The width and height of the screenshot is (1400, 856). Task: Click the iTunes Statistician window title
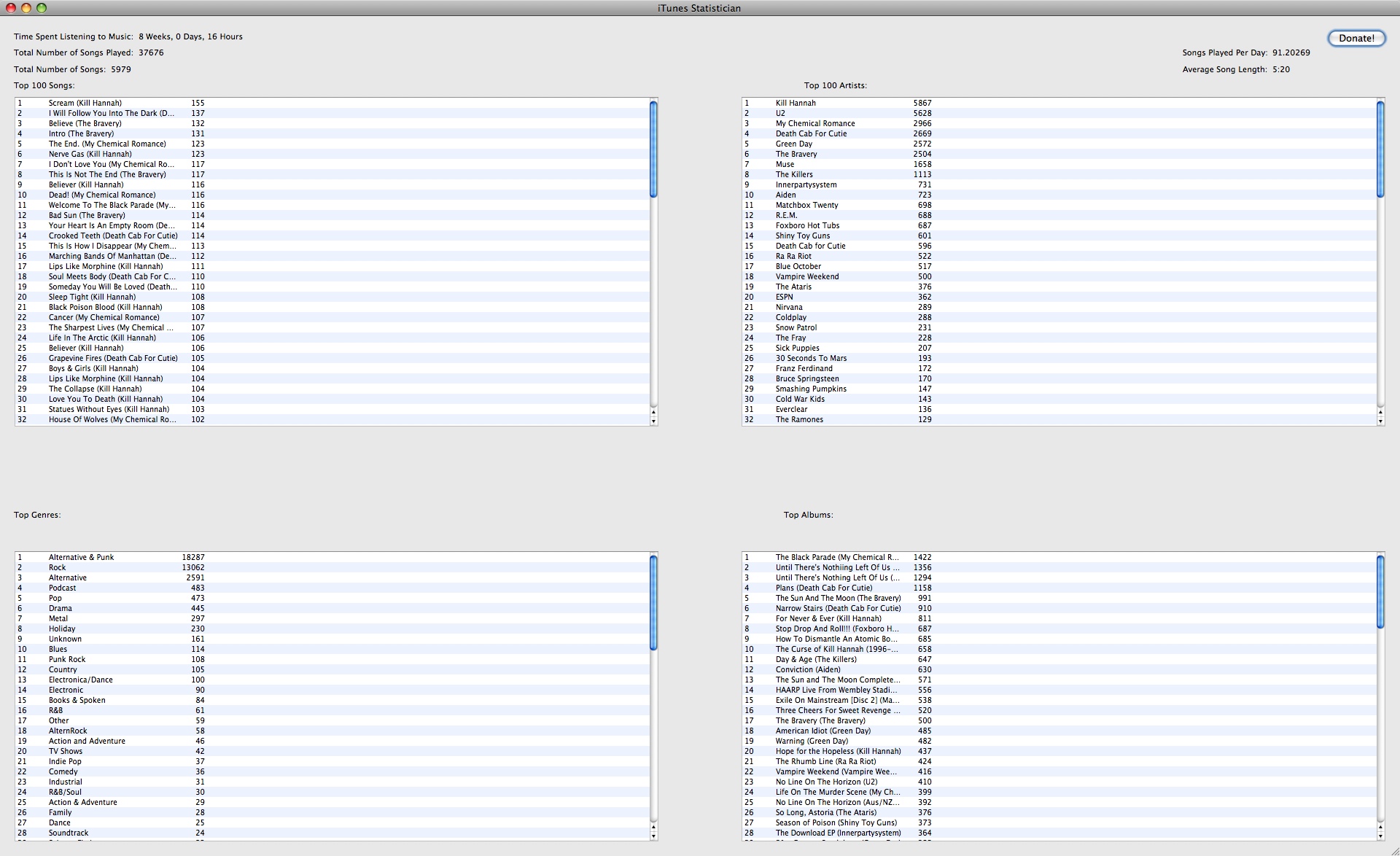click(699, 8)
